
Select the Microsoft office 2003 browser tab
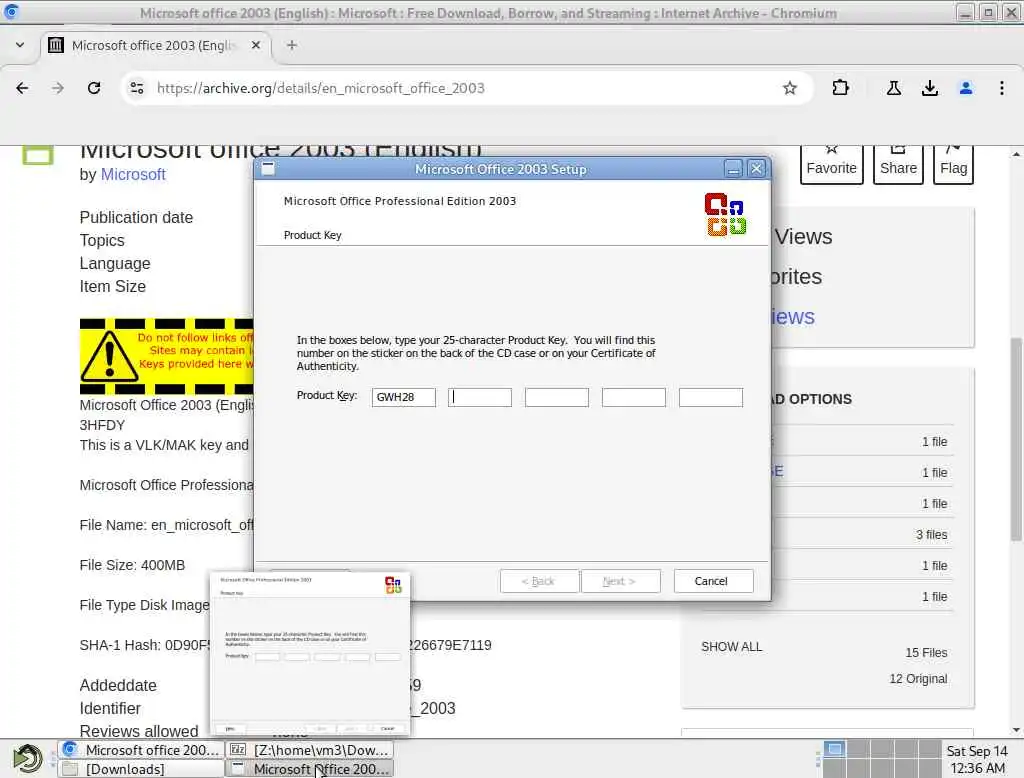[157, 45]
